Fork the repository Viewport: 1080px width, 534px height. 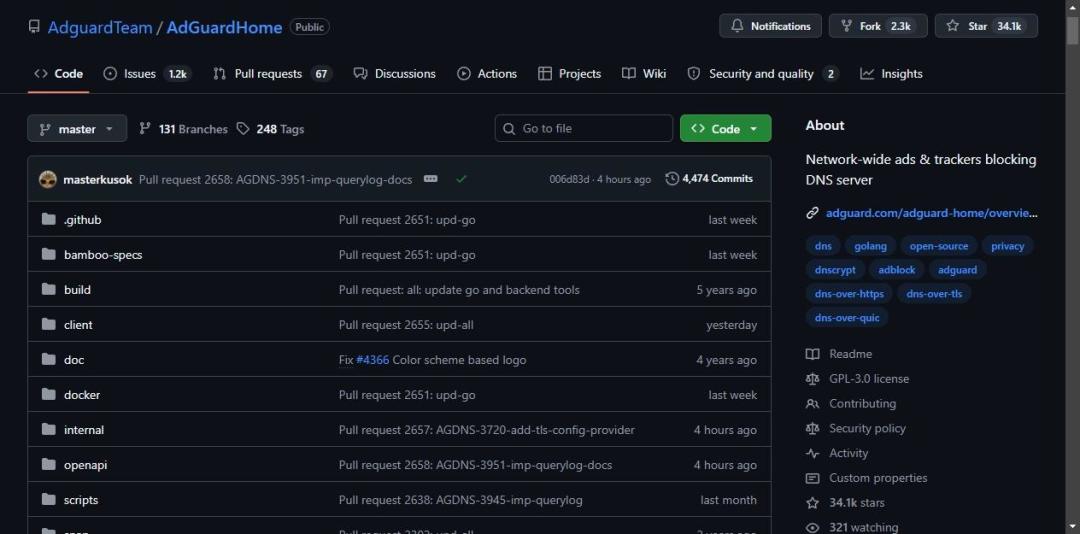tap(878, 26)
